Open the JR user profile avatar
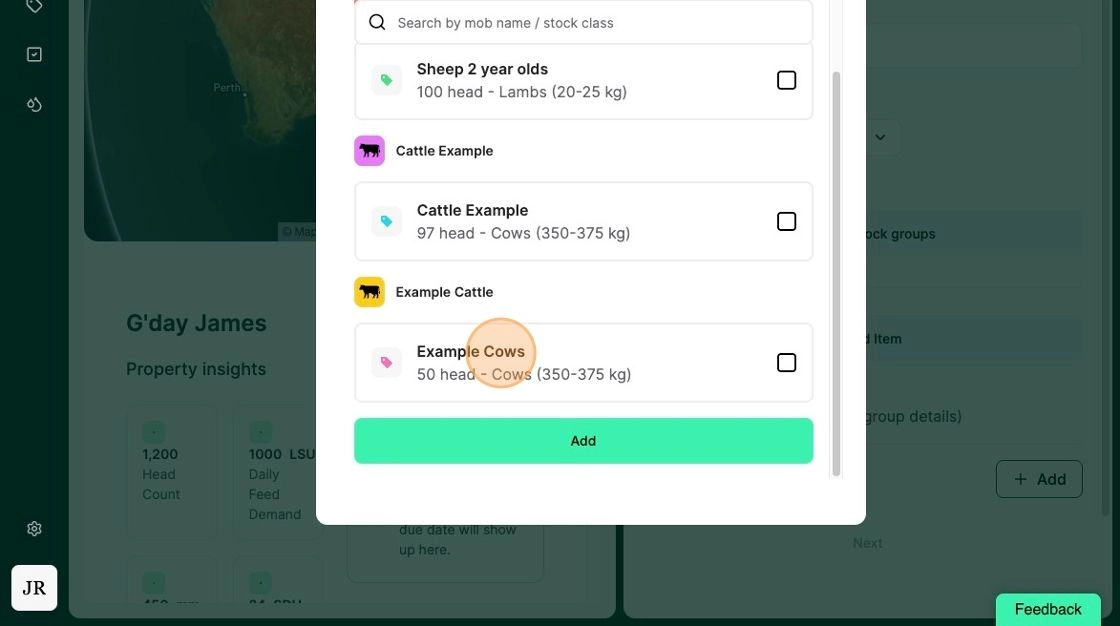The image size is (1120, 626). tap(34, 588)
